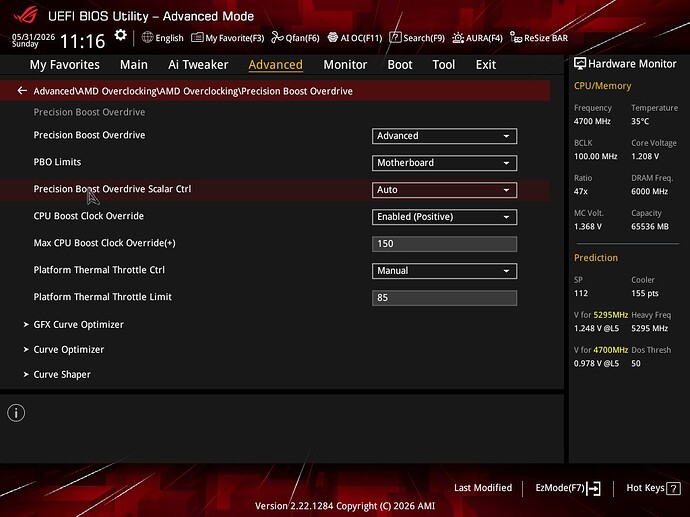690x517 pixels.
Task: Select Platform Thermal Throttle Ctrl label
Action: click(99, 270)
